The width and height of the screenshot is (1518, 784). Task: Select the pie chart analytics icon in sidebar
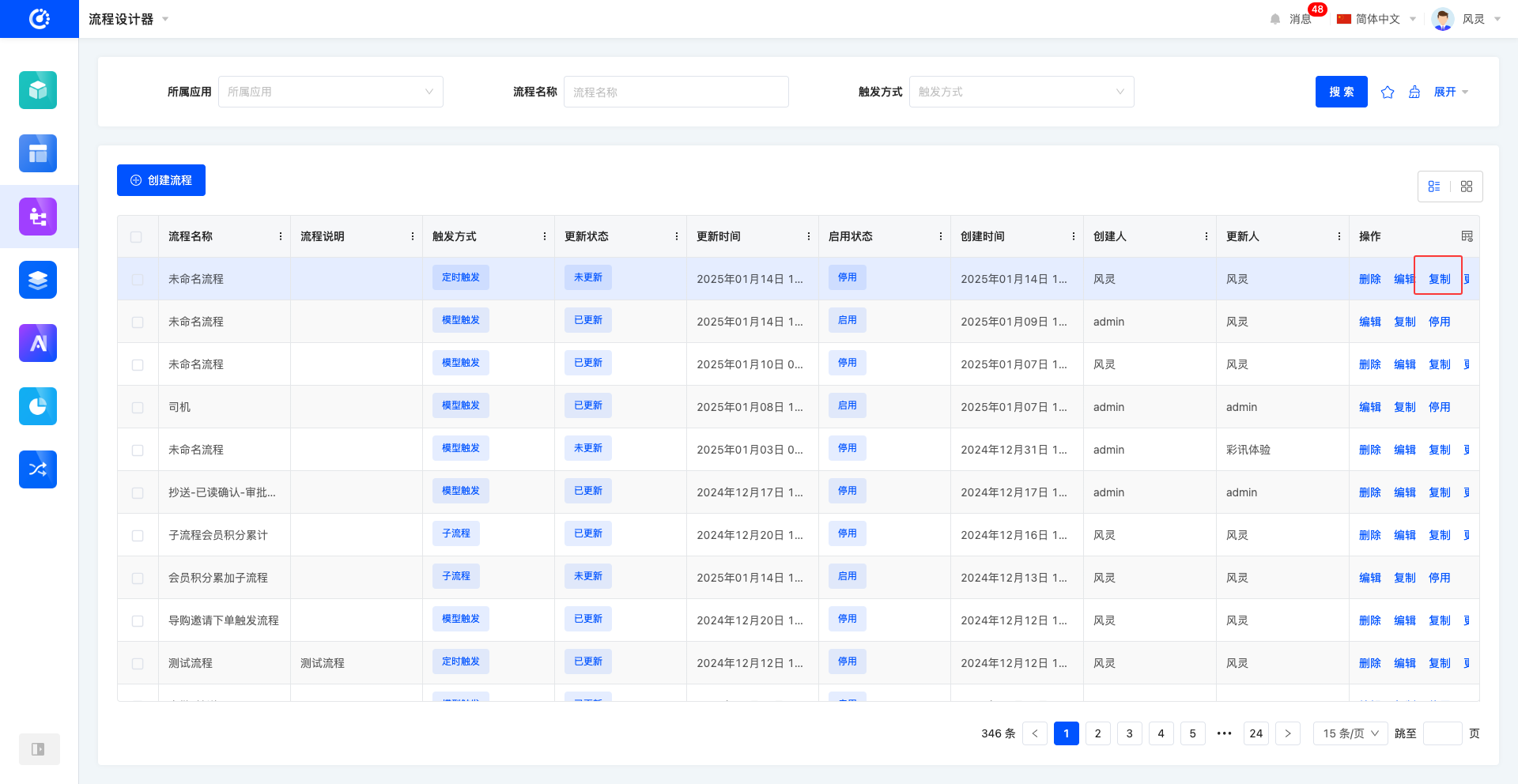pyautogui.click(x=38, y=406)
